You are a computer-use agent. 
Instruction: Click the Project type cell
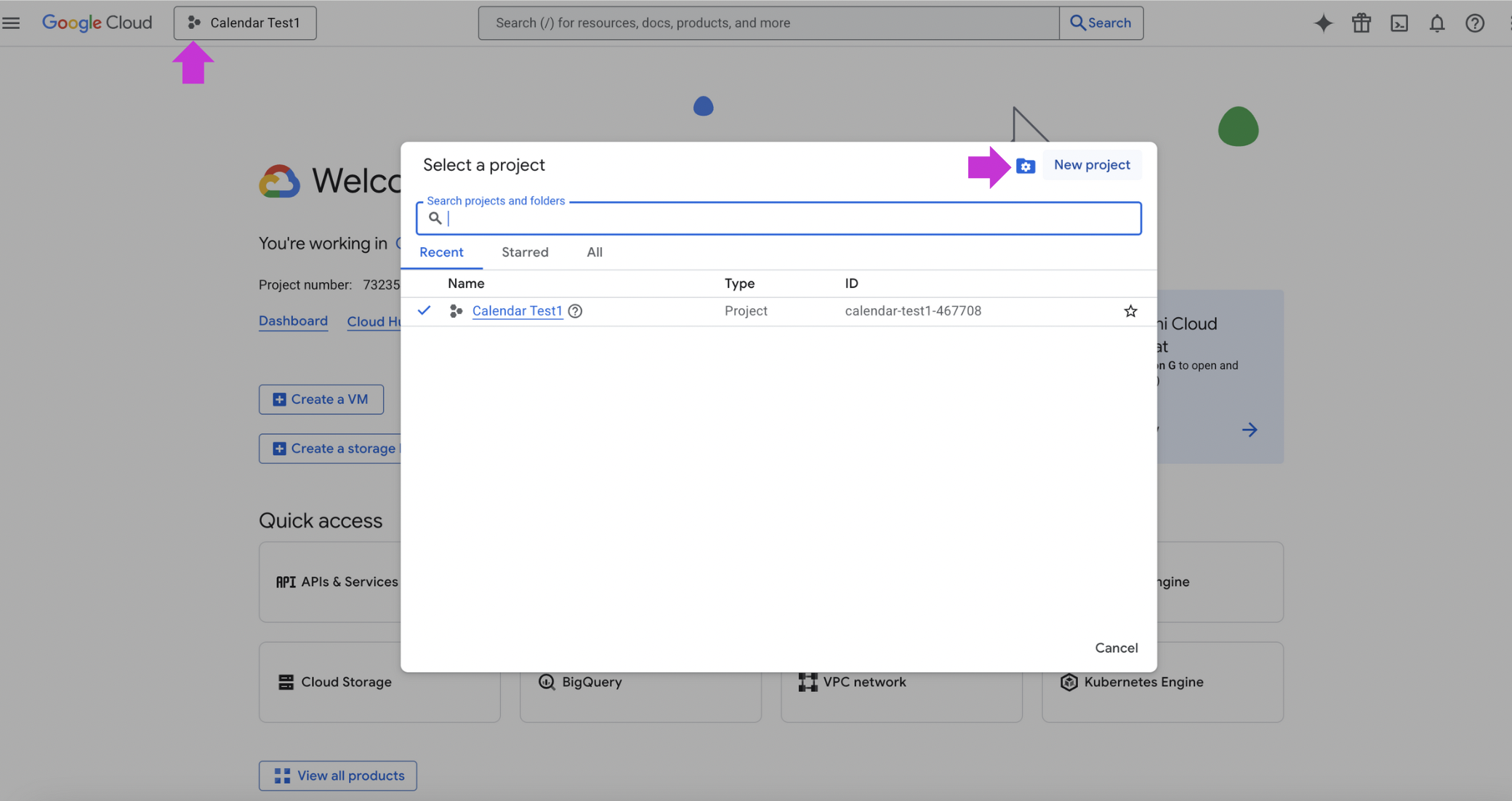(745, 311)
